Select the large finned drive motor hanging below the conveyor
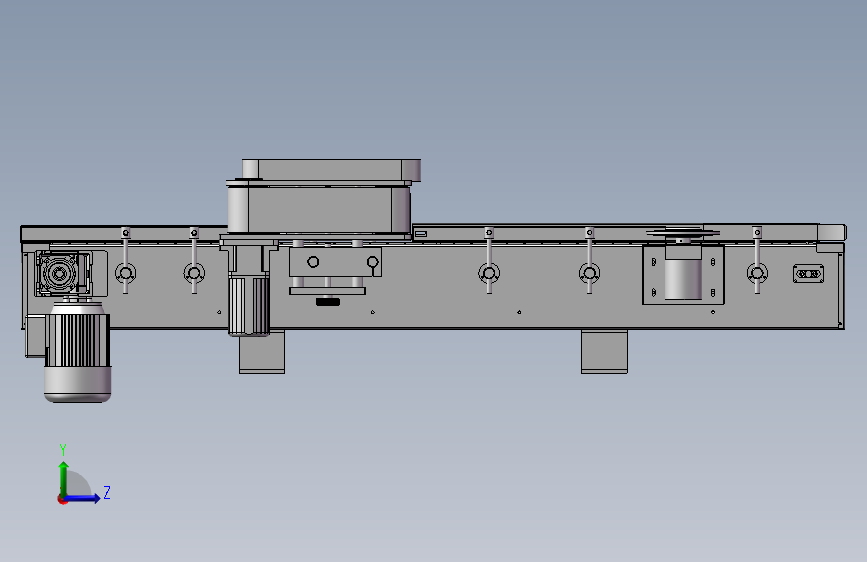The width and height of the screenshot is (867, 562). click(x=77, y=352)
